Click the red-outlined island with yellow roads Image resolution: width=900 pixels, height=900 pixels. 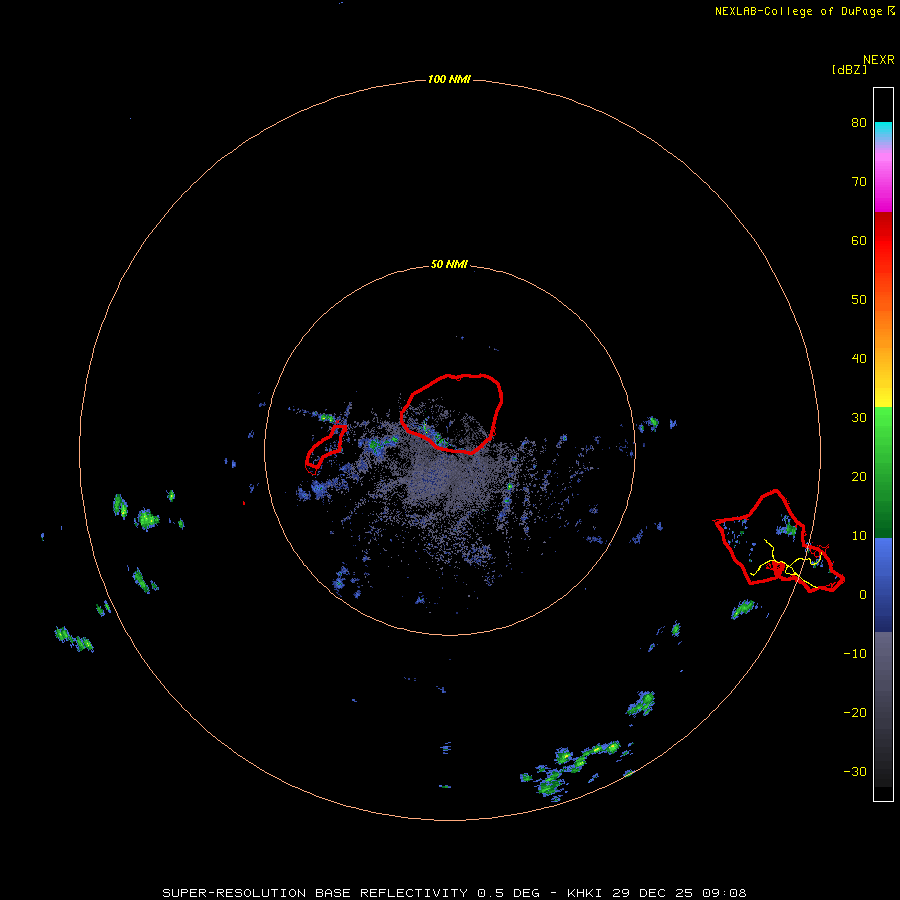pyautogui.click(x=779, y=541)
